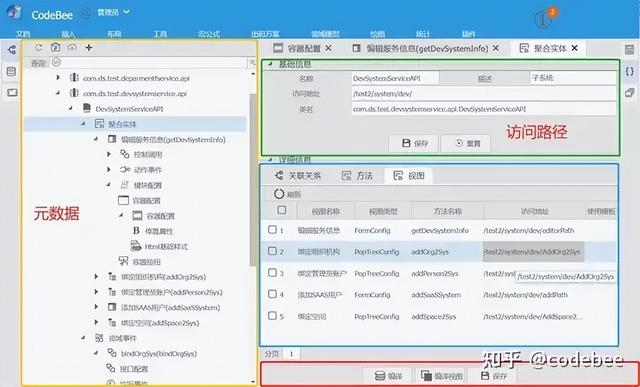
Task: Go to page 1 in pagination
Action: click(291, 354)
